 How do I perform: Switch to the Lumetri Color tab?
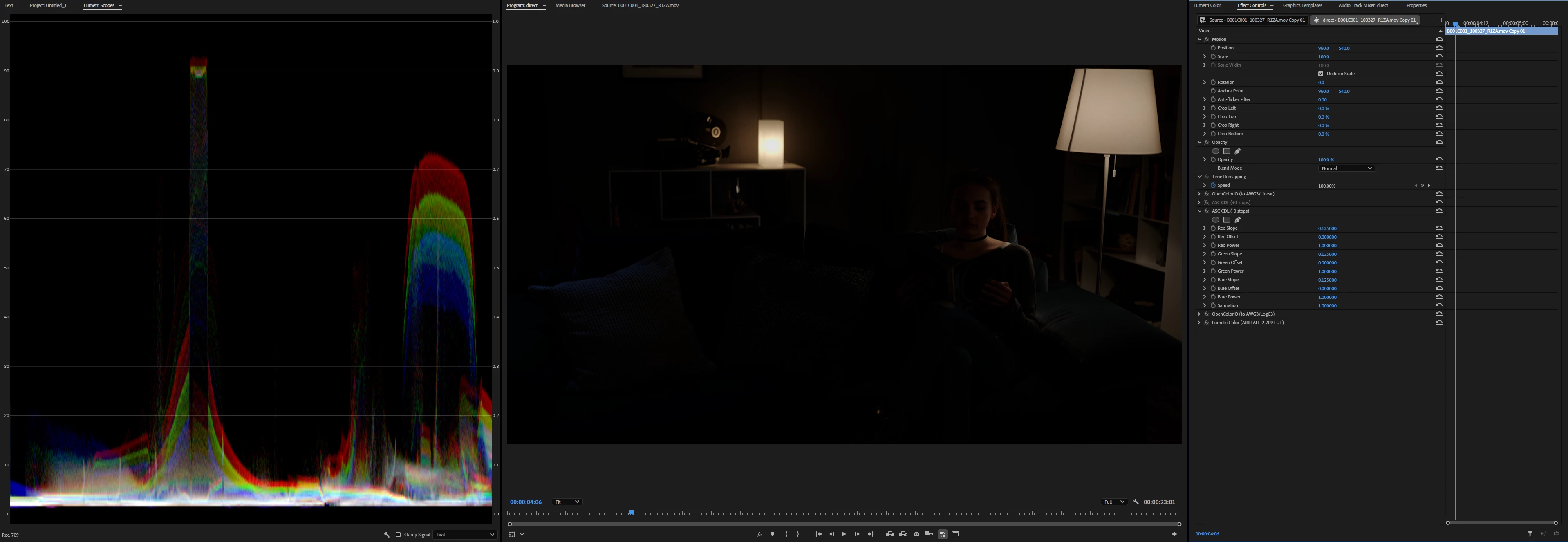pos(1207,5)
